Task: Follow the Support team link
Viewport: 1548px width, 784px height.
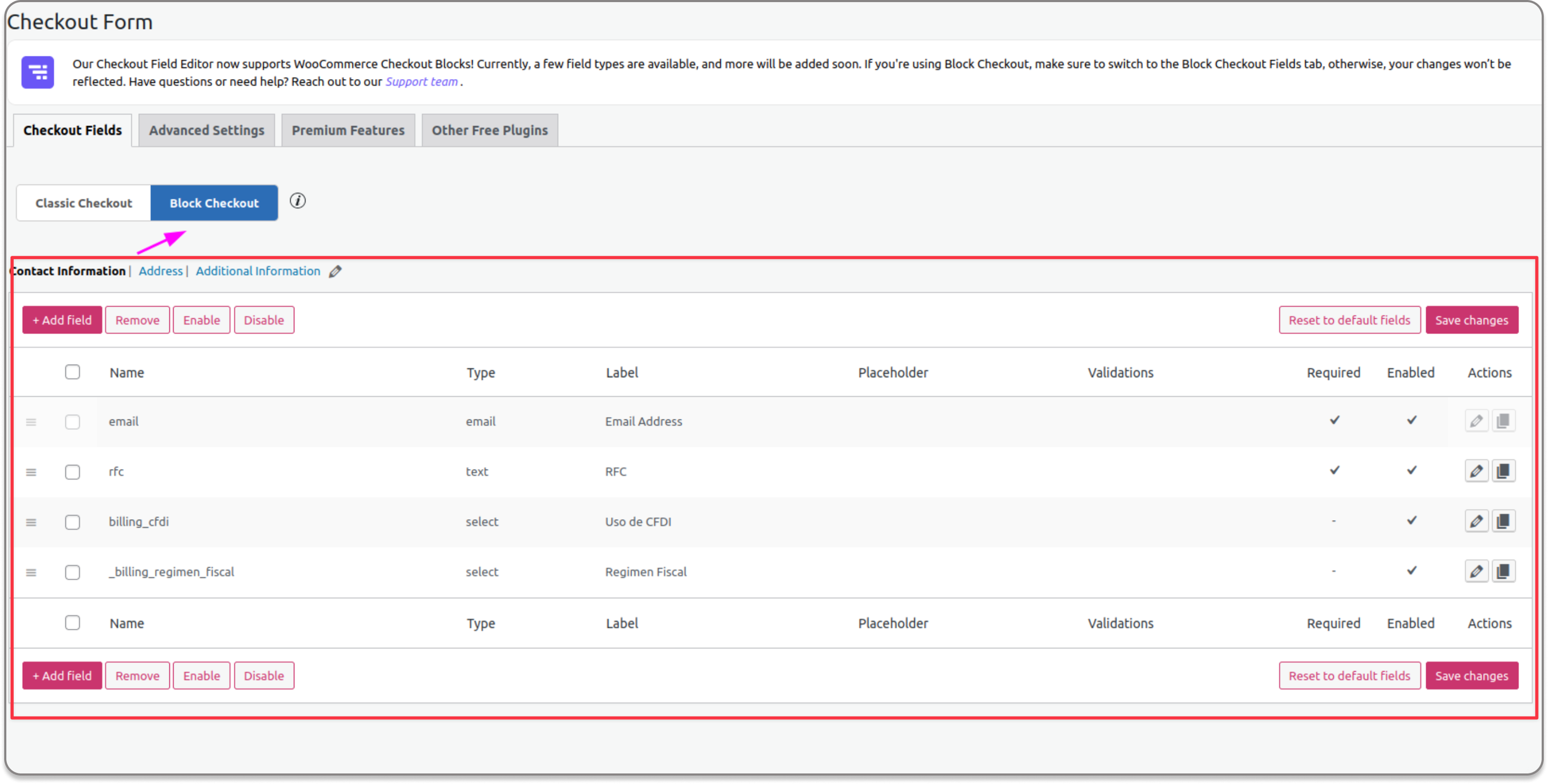Action: (421, 82)
